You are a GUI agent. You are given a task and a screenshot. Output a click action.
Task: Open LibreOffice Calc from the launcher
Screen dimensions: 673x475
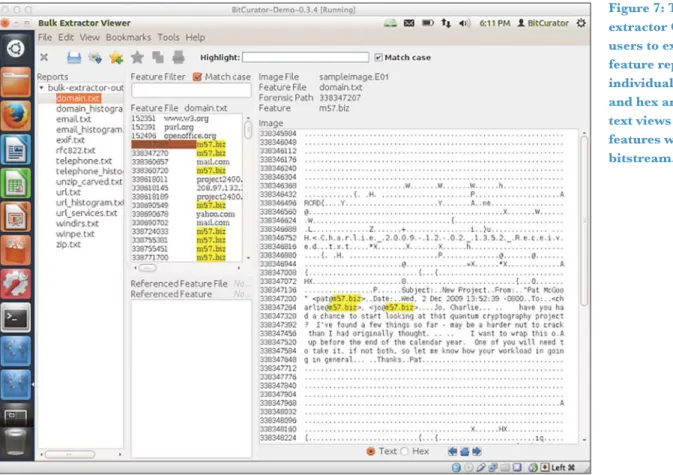click(x=16, y=183)
